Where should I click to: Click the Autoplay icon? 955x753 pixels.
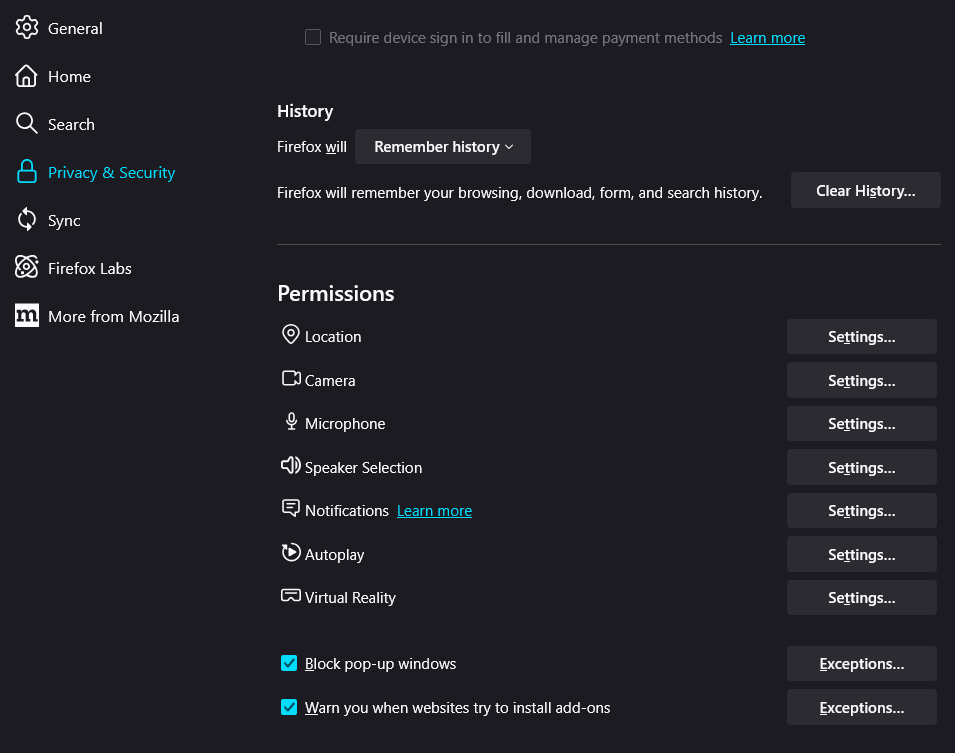coord(291,553)
